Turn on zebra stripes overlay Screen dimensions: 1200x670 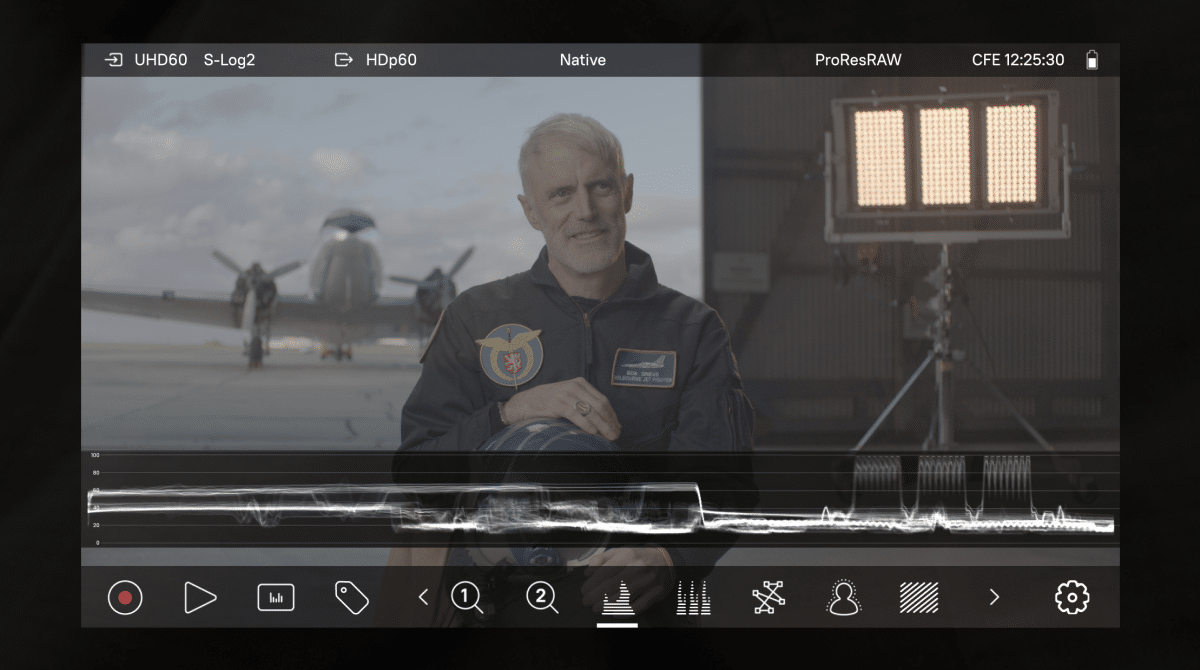(x=919, y=598)
